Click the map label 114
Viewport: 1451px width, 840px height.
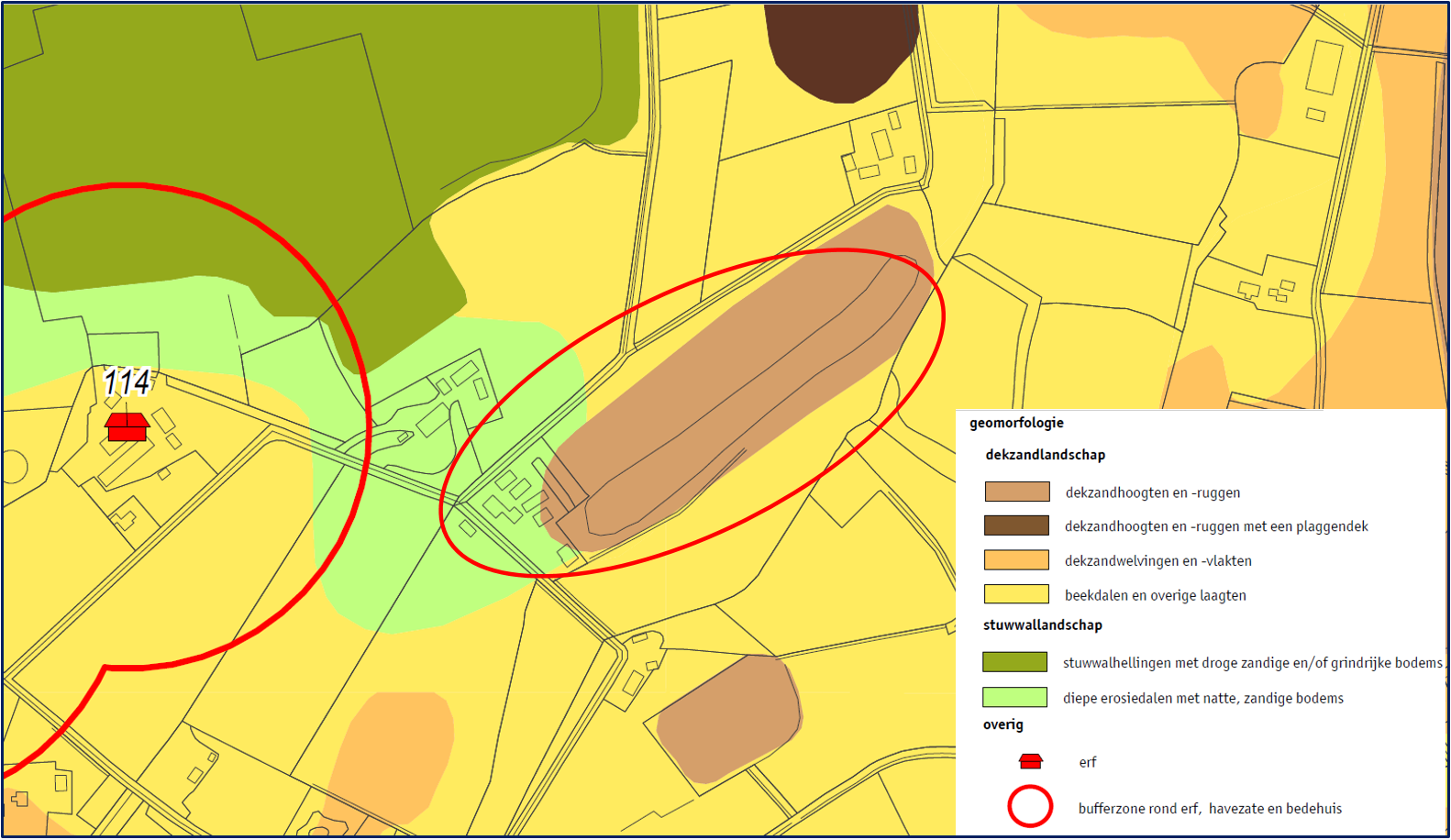(x=127, y=381)
